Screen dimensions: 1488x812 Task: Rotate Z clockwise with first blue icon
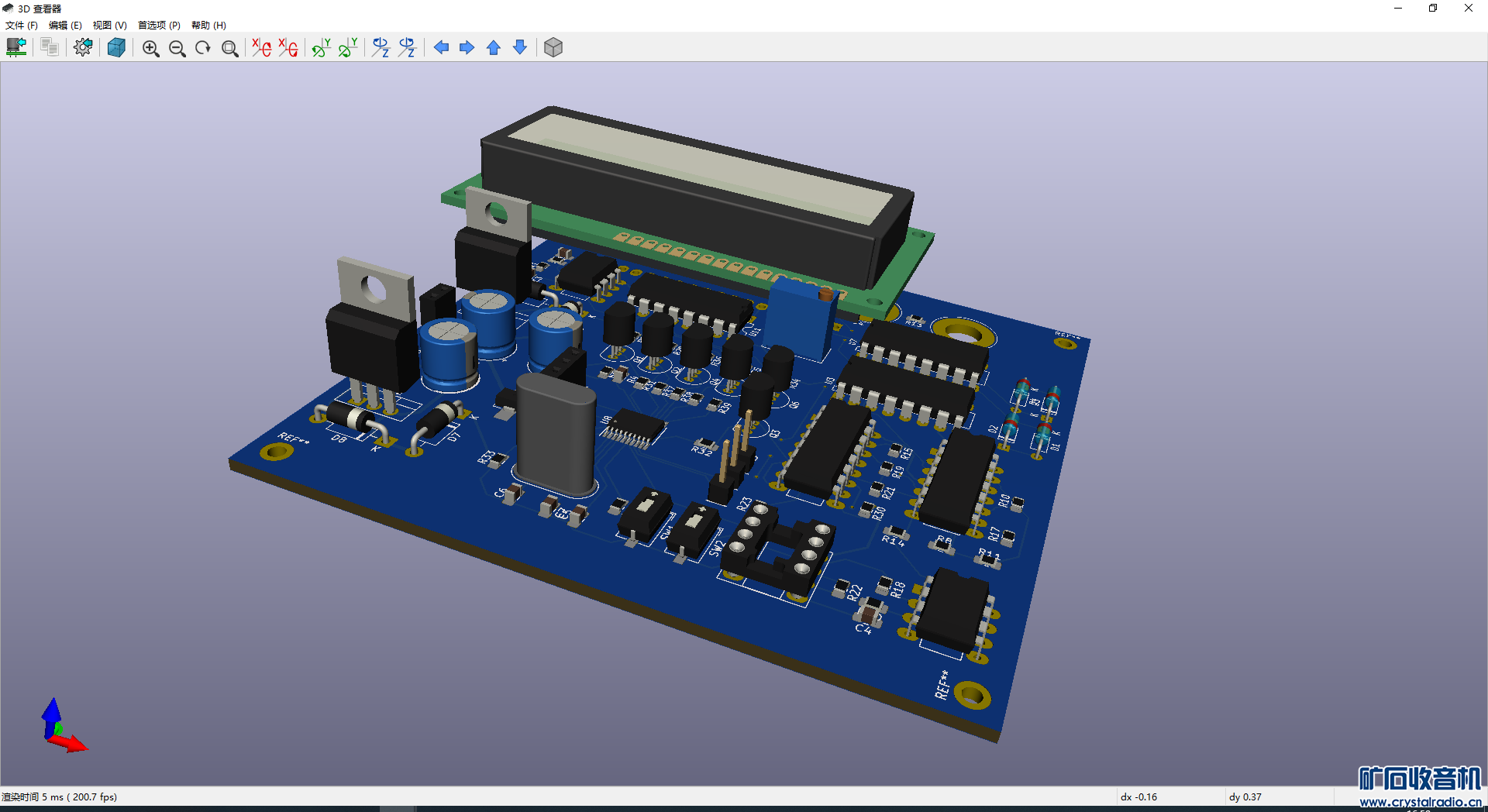[381, 48]
